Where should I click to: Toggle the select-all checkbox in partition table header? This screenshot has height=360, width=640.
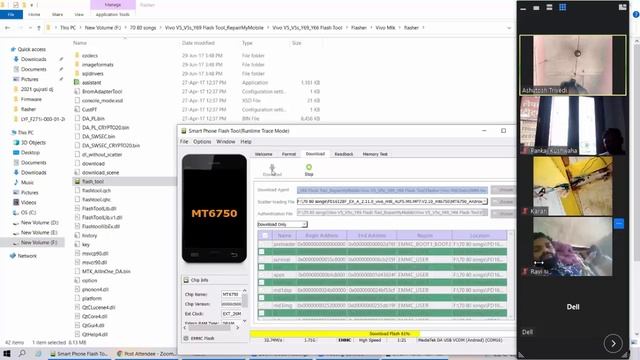pos(265,236)
